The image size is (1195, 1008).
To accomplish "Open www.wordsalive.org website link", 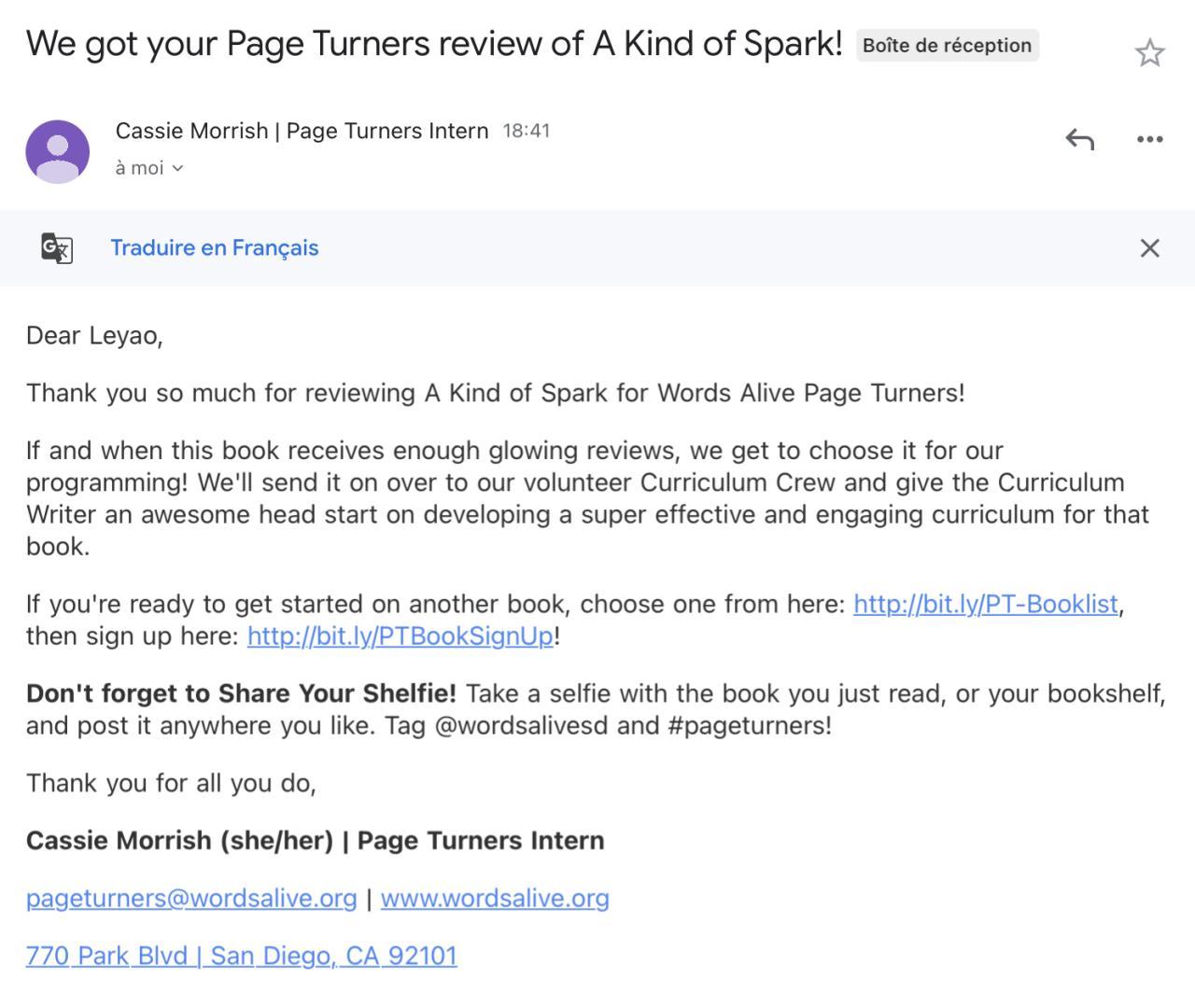I will (x=495, y=898).
